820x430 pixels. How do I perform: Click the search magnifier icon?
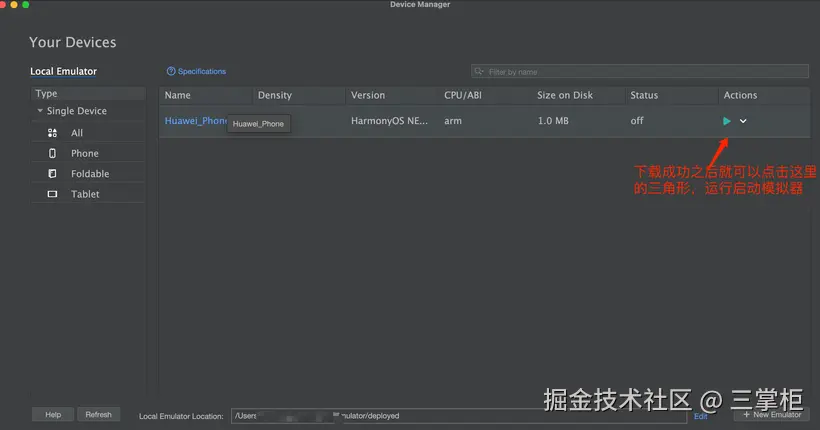tap(479, 71)
